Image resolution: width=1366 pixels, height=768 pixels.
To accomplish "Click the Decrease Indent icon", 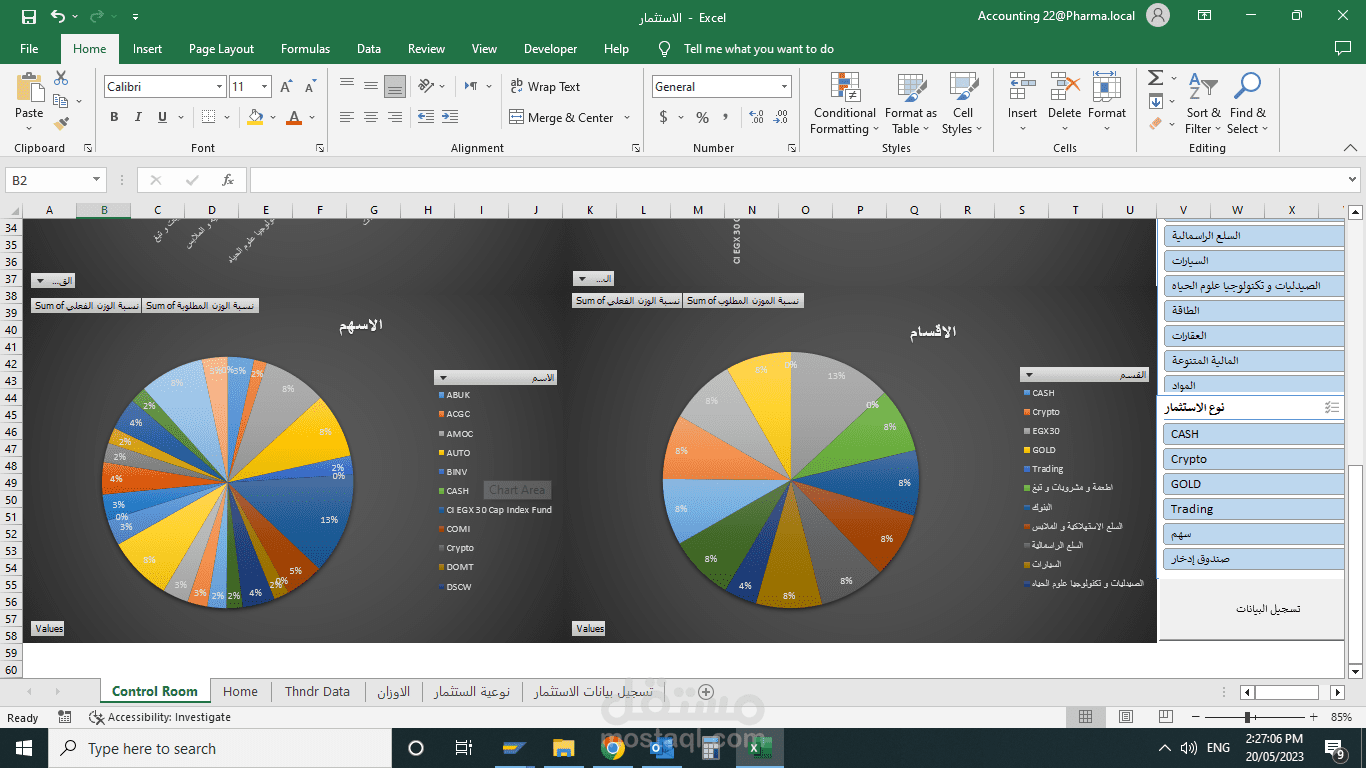I will tap(426, 117).
